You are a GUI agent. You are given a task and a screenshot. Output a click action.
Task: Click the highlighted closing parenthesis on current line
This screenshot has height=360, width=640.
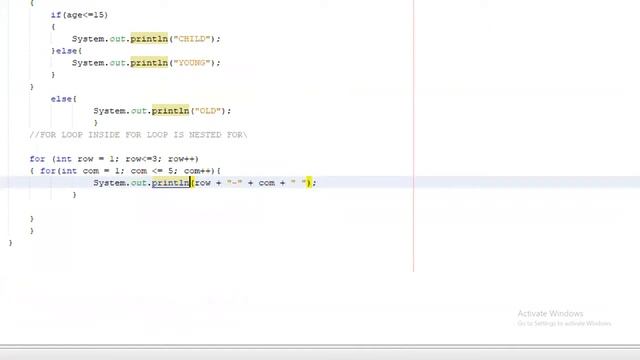tap(309, 183)
